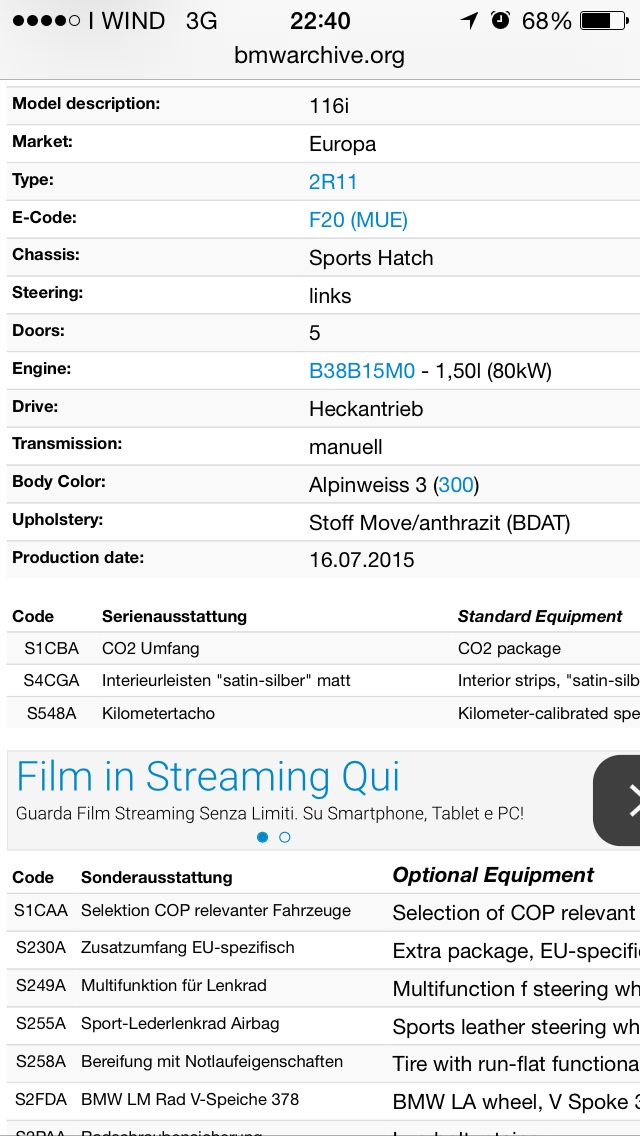This screenshot has height=1136, width=640.
Task: Open the 2R11 type link
Action: tap(333, 182)
